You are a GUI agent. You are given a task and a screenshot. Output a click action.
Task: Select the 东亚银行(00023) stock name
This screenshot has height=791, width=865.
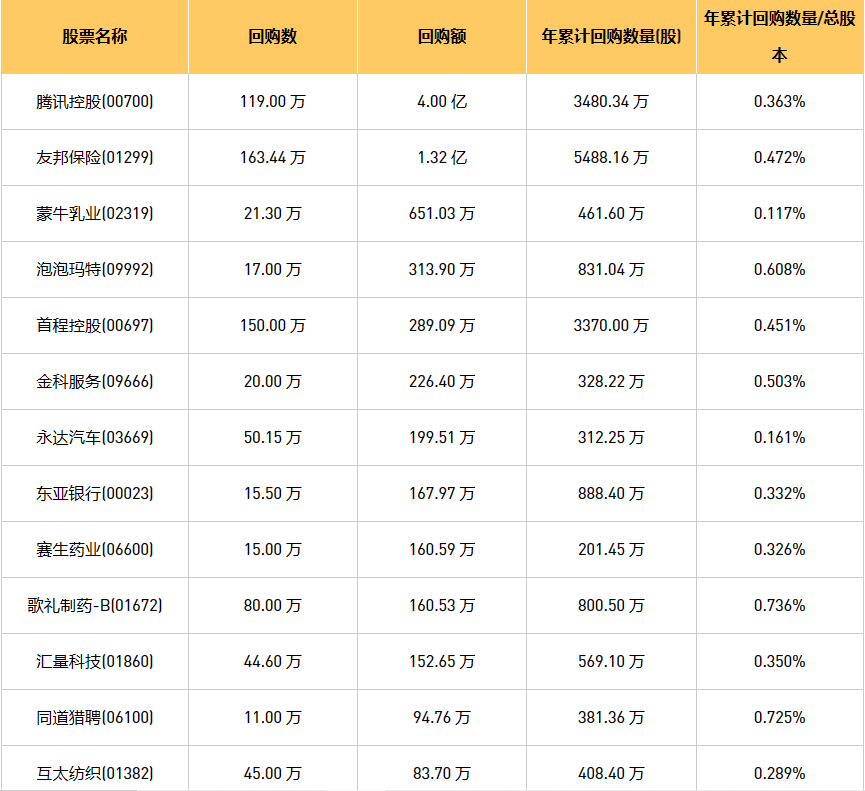94,494
